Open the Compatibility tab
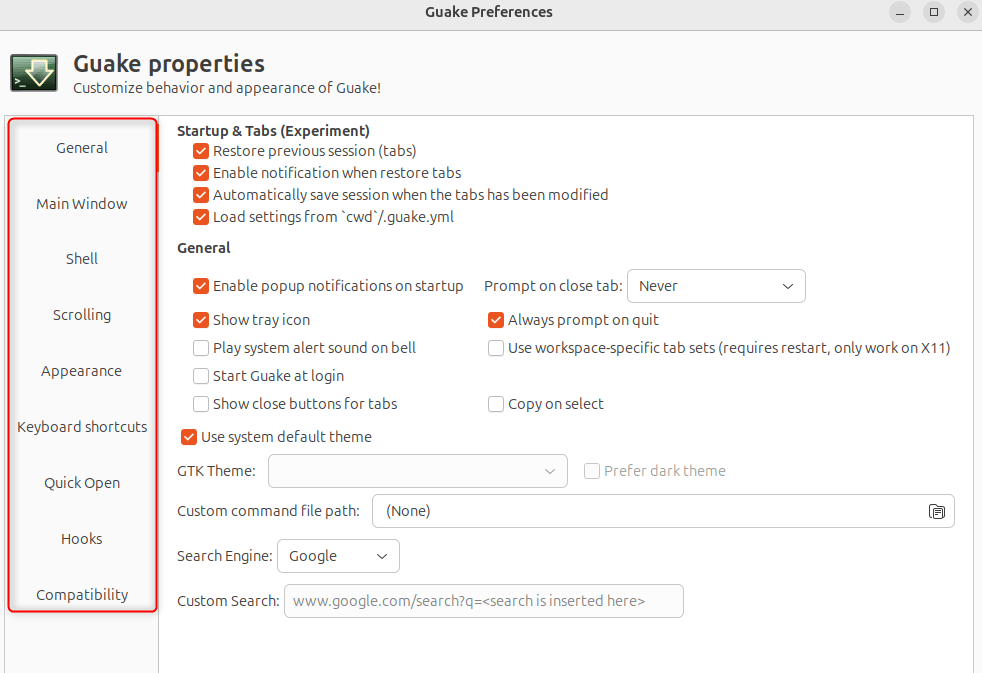 [x=82, y=595]
